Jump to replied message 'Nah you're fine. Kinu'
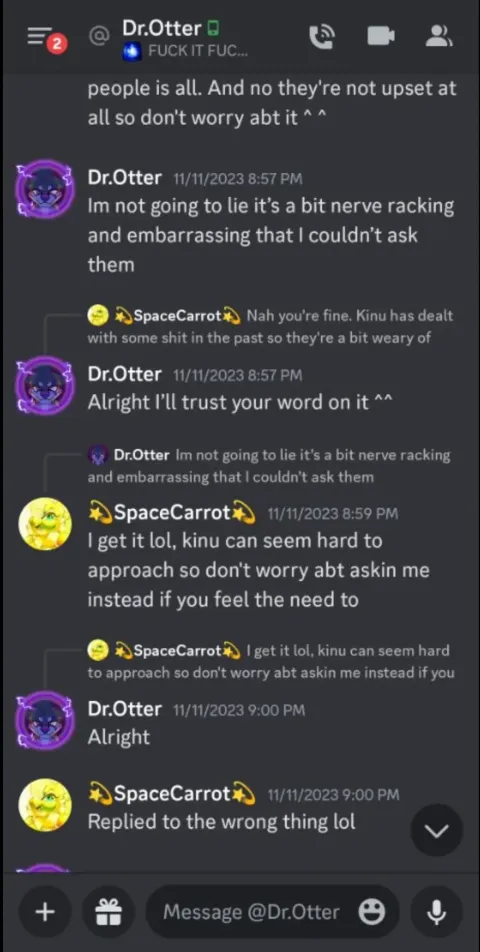Image resolution: width=480 pixels, height=952 pixels. (271, 327)
